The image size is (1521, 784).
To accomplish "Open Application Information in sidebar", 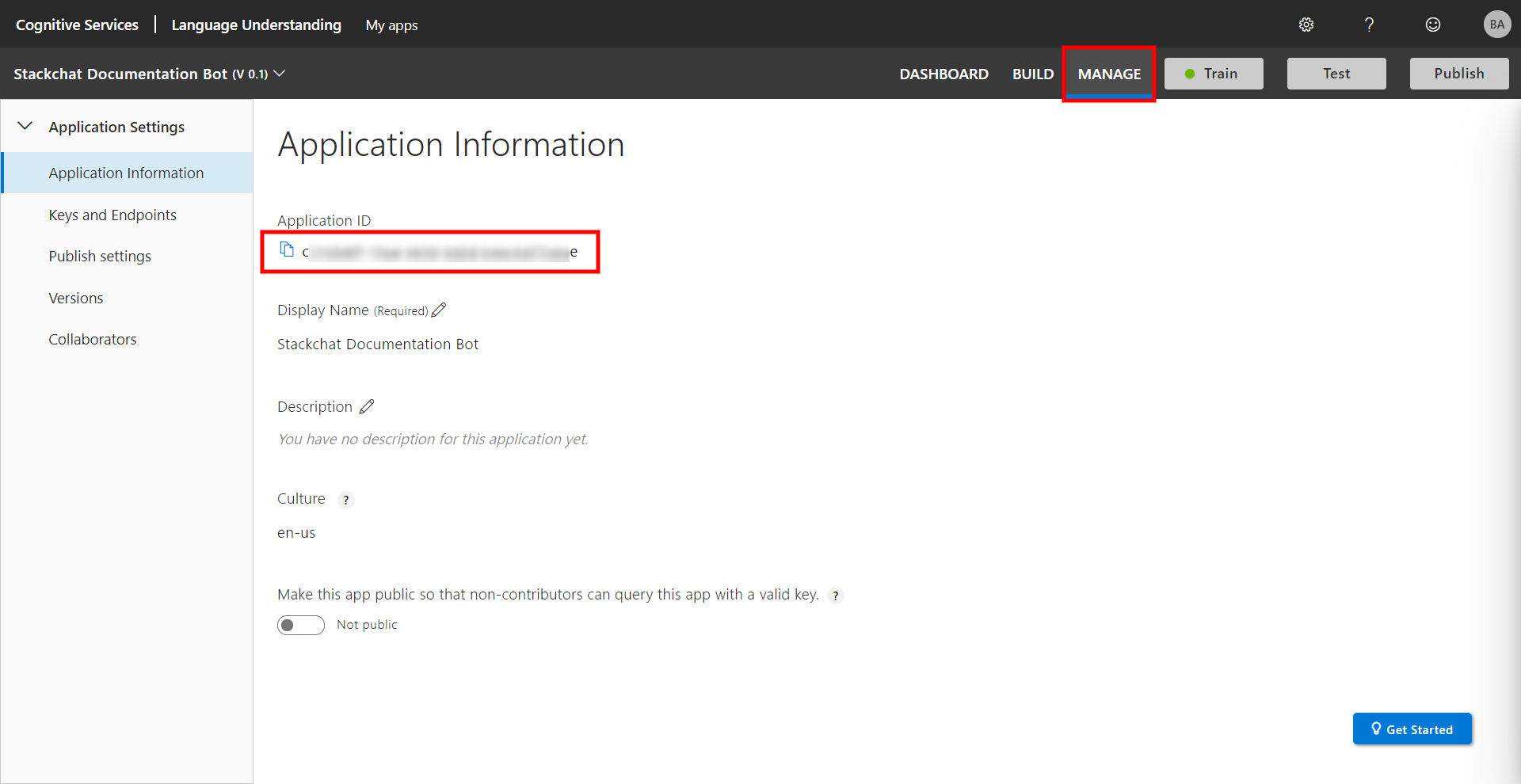I will click(x=127, y=173).
